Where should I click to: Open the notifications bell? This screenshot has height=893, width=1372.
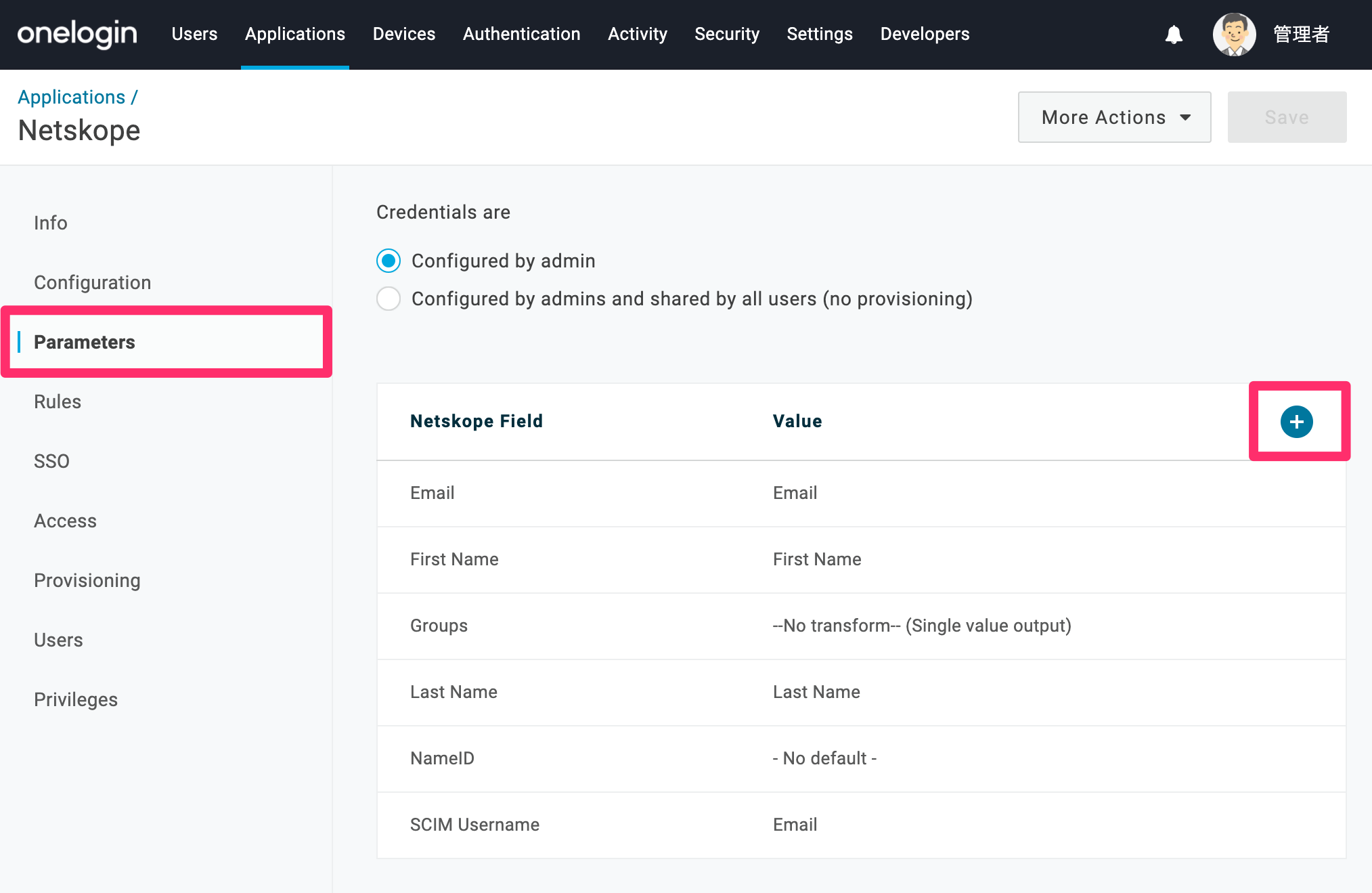click(1174, 35)
